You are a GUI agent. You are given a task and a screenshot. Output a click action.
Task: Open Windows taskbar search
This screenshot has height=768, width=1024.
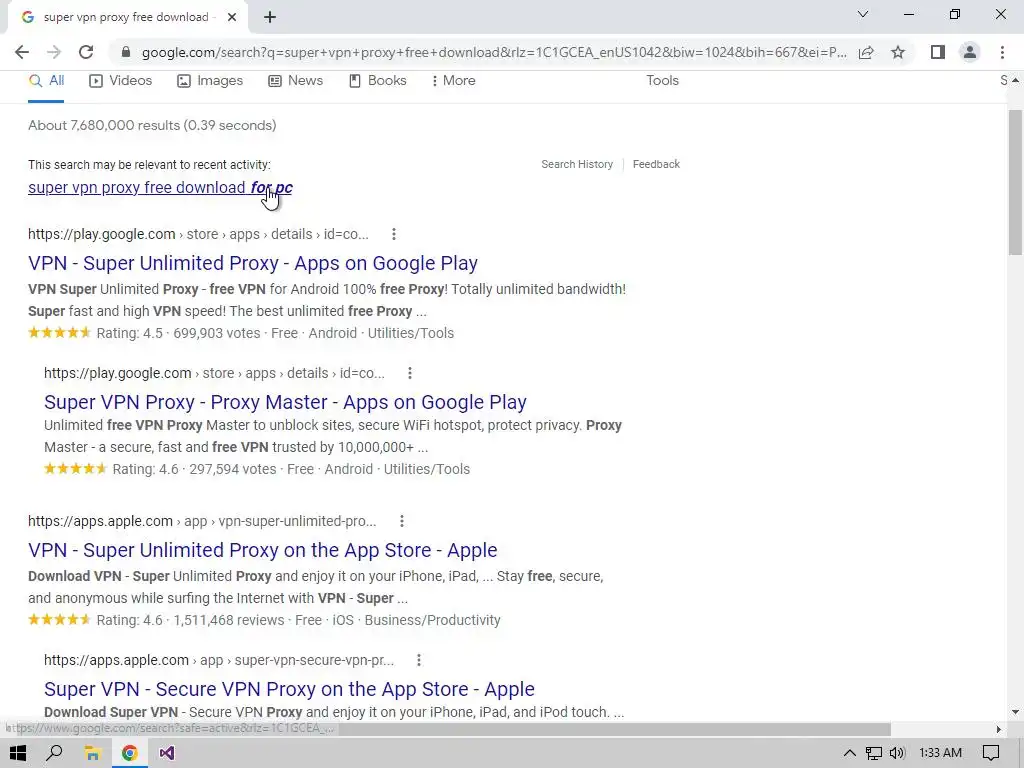[55, 753]
